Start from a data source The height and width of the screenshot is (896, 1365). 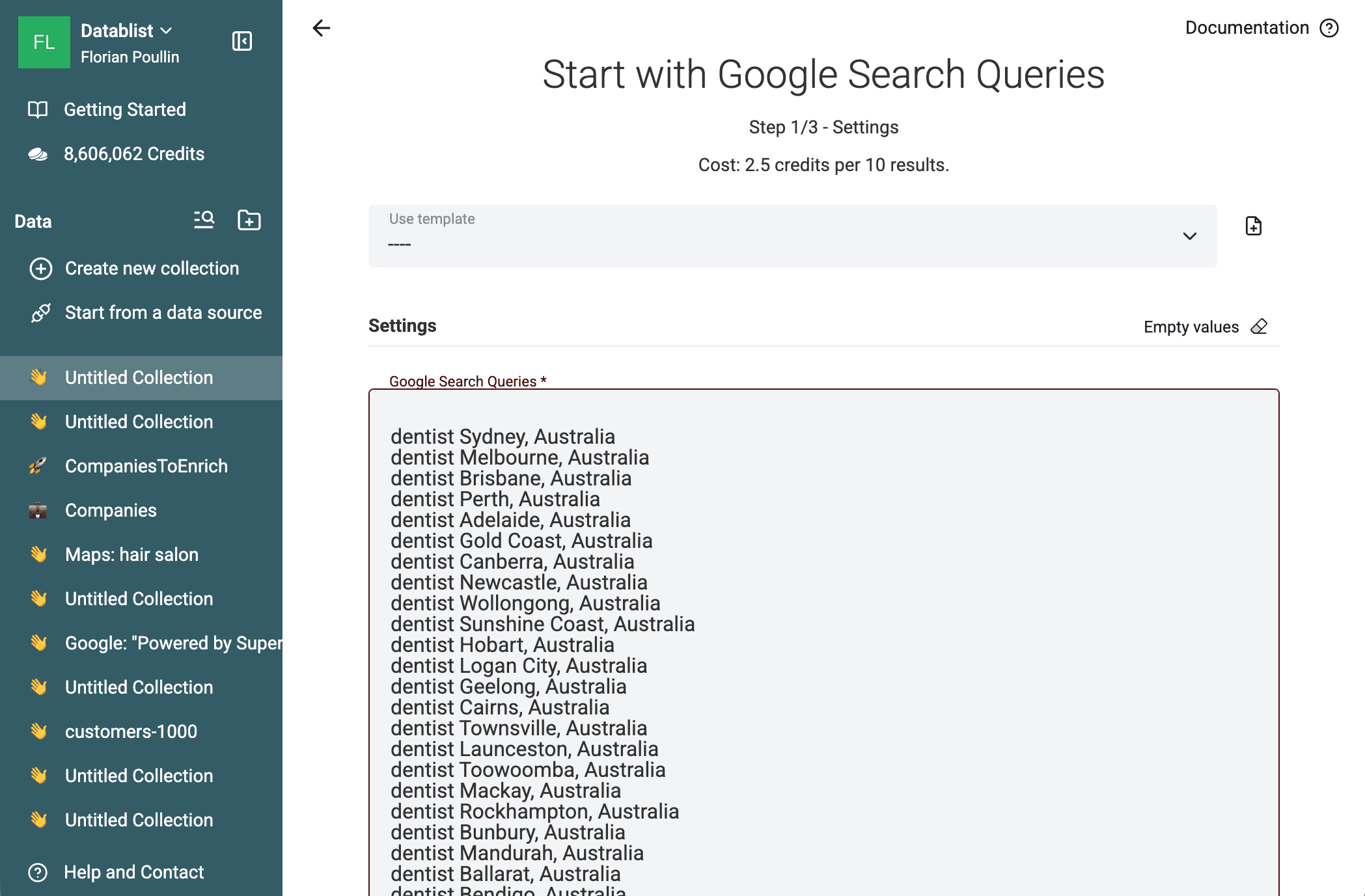point(163,312)
